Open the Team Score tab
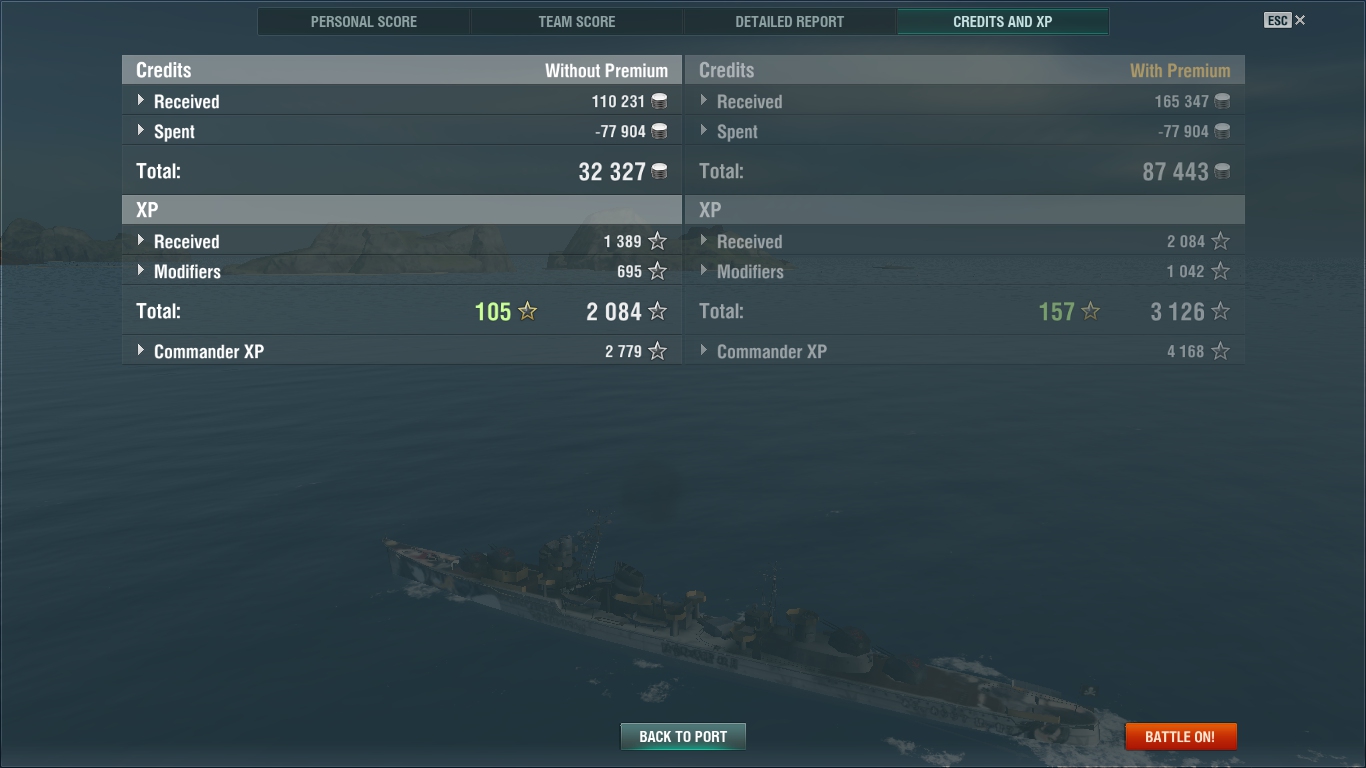The height and width of the screenshot is (768, 1366). coord(577,21)
